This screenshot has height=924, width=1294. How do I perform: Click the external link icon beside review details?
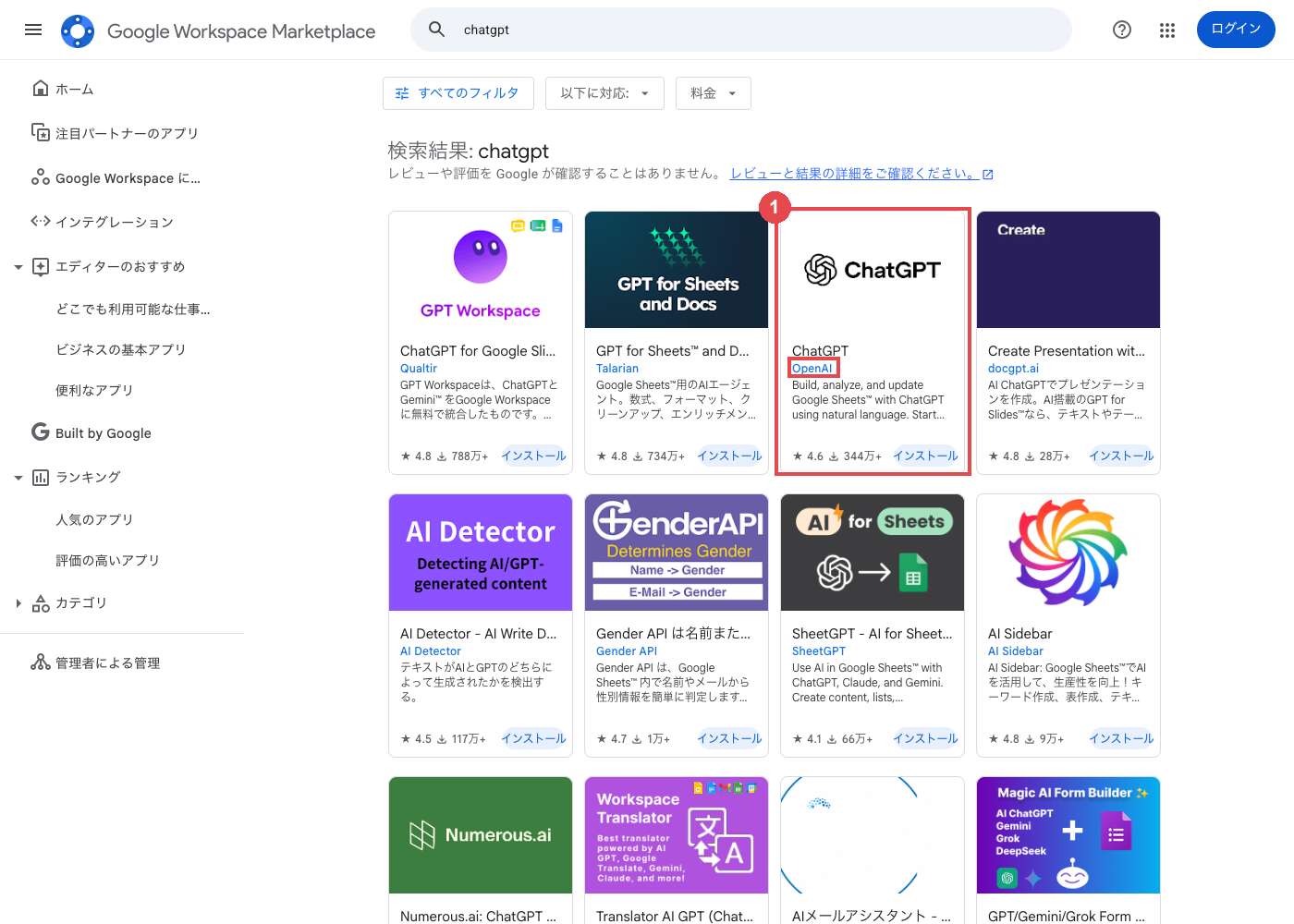click(x=988, y=175)
